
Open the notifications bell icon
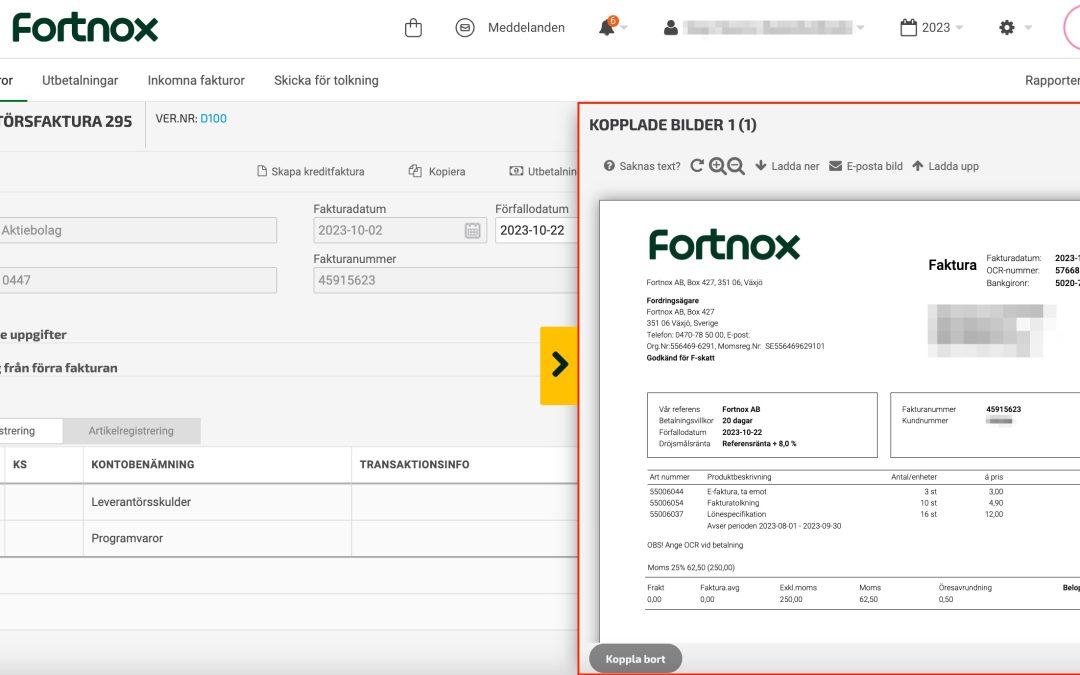607,28
